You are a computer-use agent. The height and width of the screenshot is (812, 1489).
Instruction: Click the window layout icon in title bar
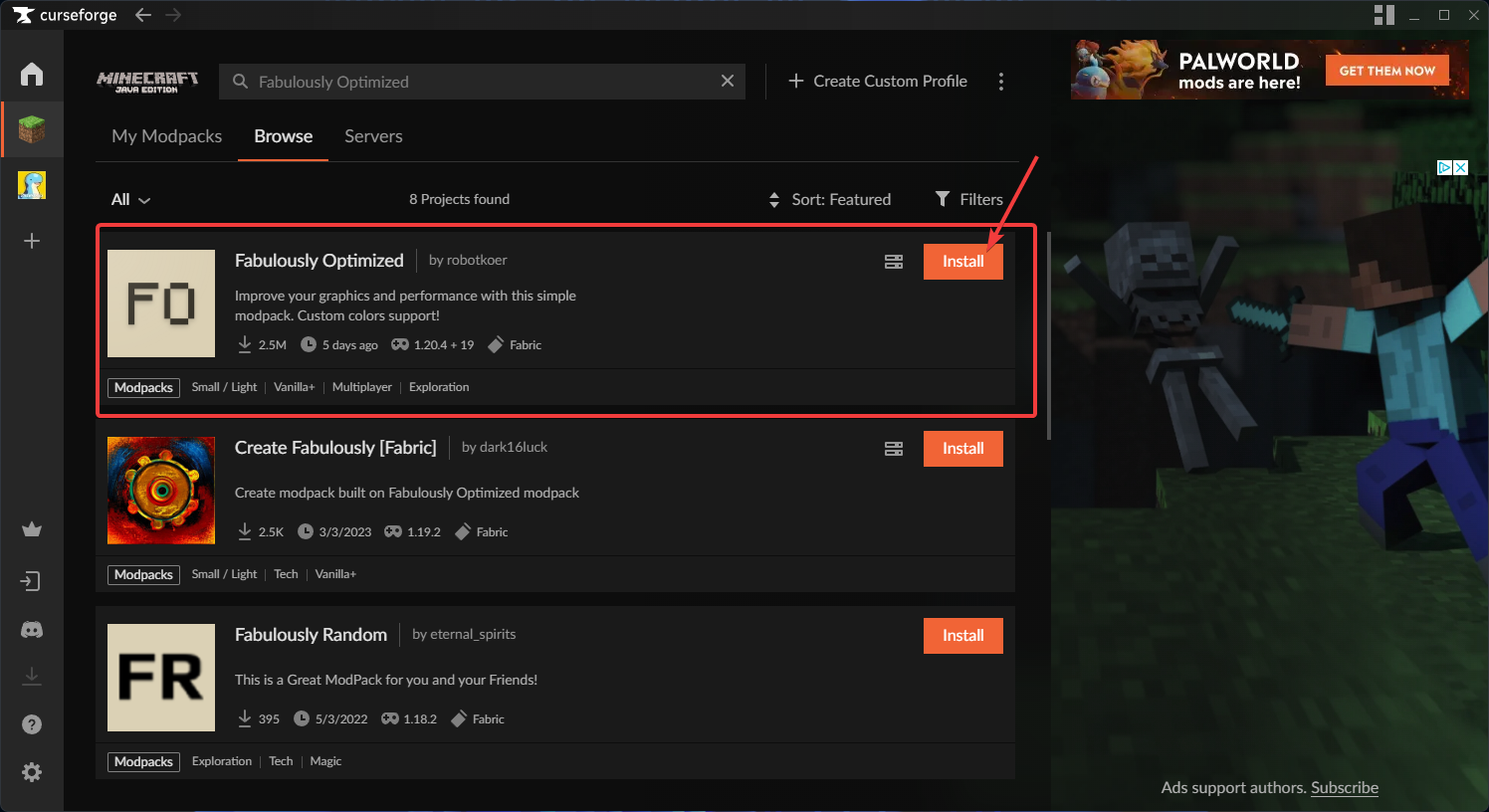point(1383,15)
